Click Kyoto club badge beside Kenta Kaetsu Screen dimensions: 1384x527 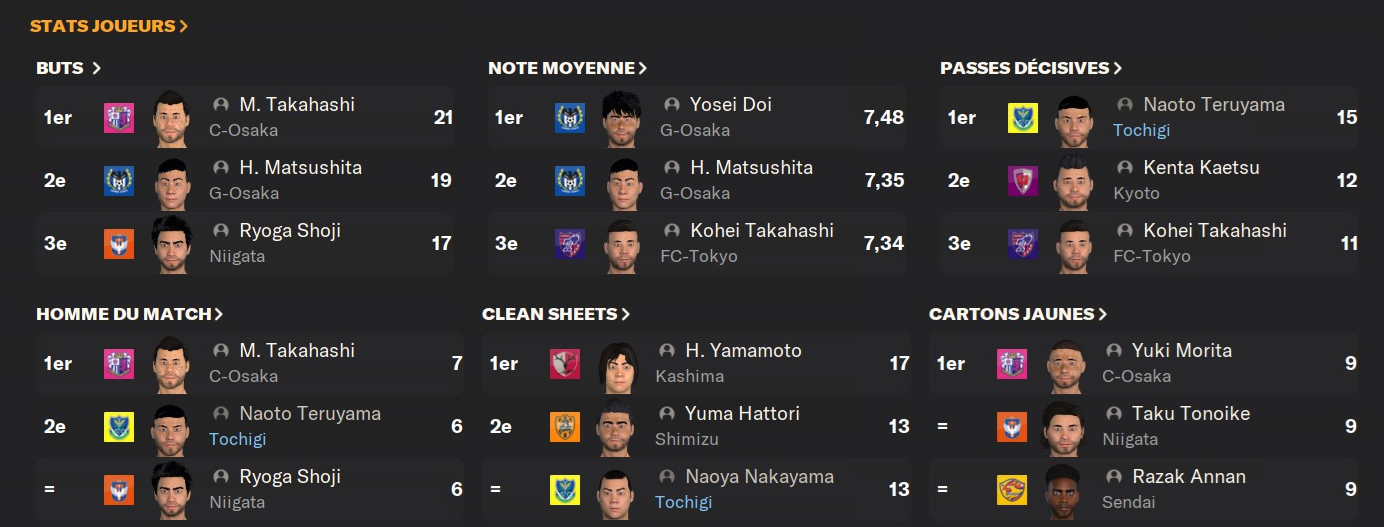point(1023,181)
